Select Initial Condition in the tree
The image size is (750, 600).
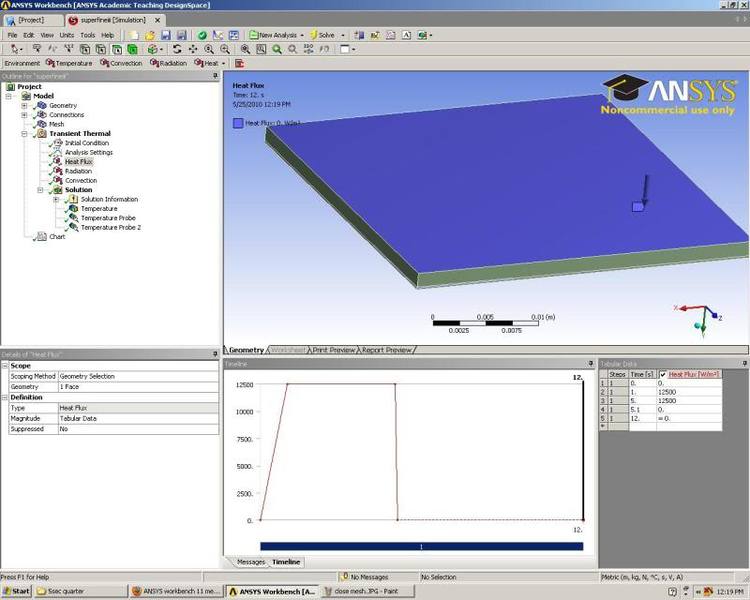pos(87,143)
